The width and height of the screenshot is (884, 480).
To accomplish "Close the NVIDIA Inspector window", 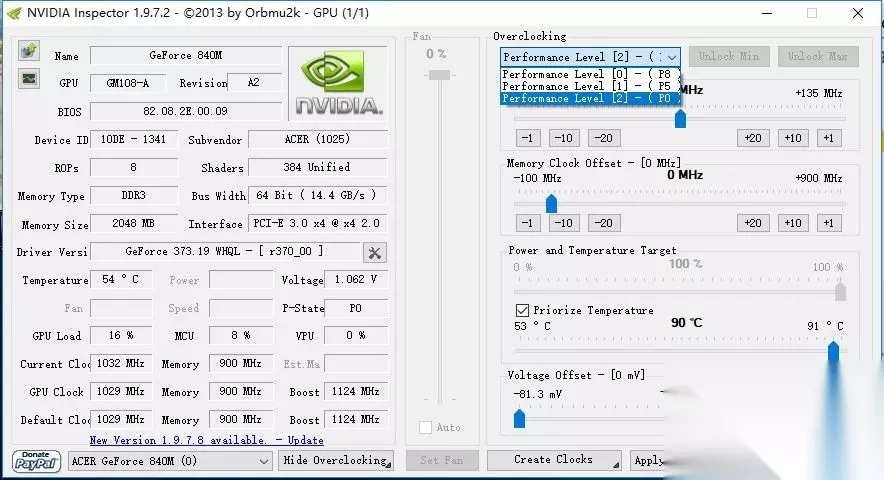I will coord(858,13).
